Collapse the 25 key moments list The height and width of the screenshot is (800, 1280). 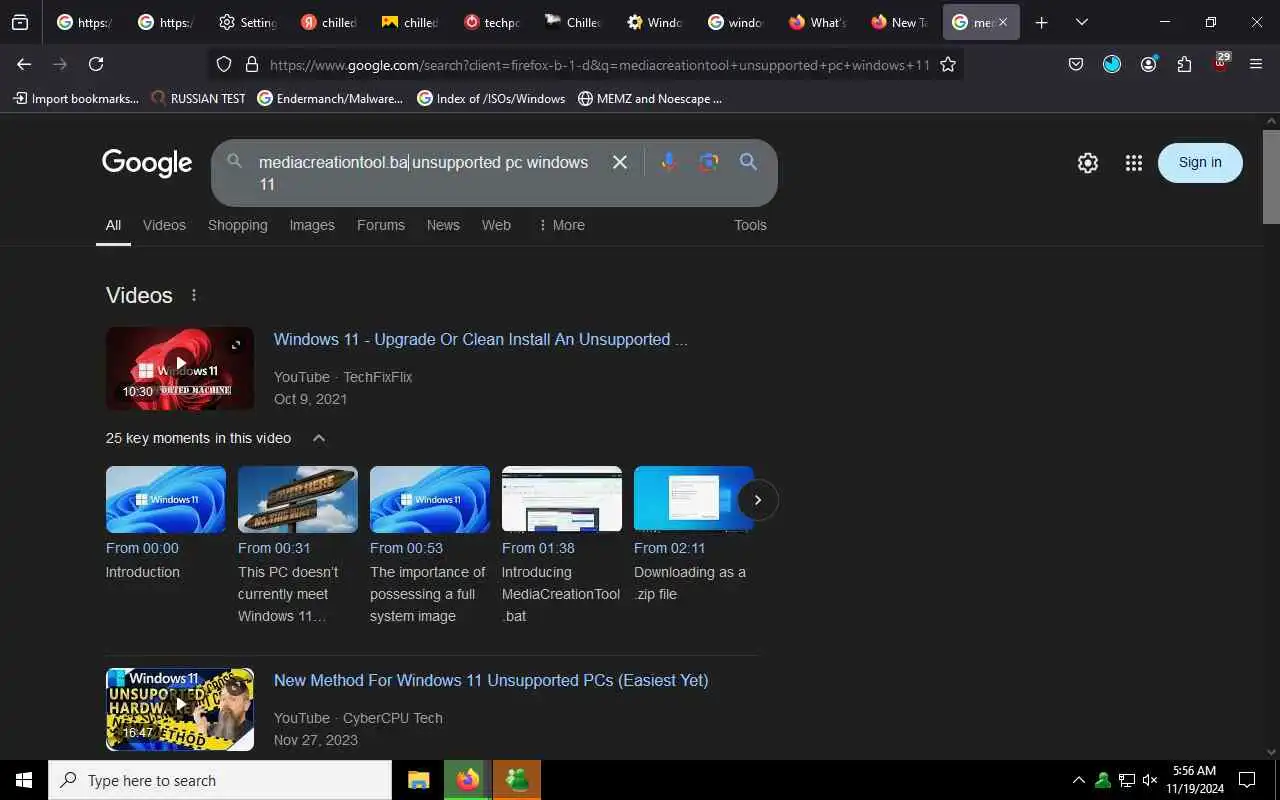click(319, 438)
